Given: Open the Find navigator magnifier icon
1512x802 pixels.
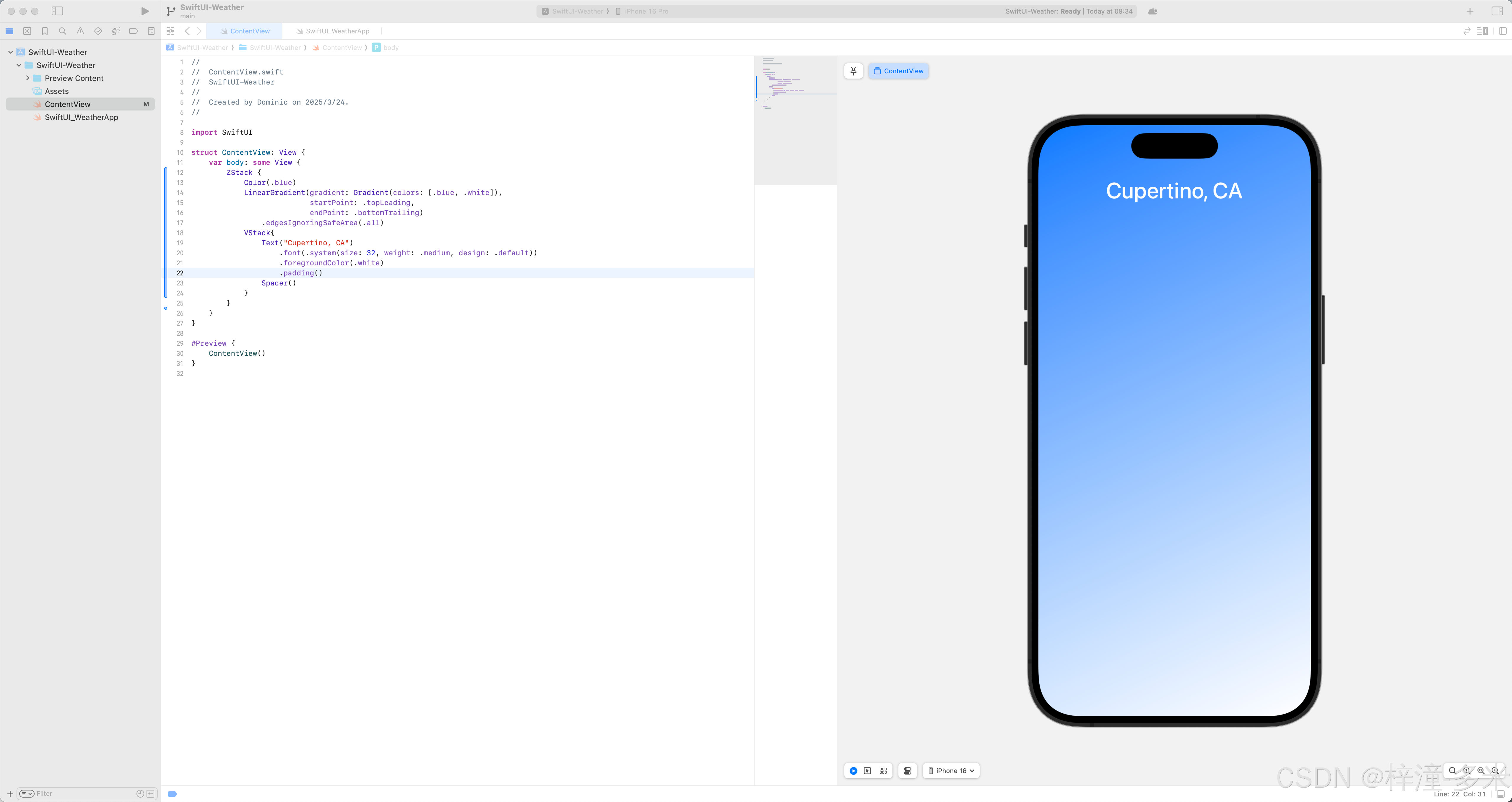Looking at the screenshot, I should click(62, 31).
